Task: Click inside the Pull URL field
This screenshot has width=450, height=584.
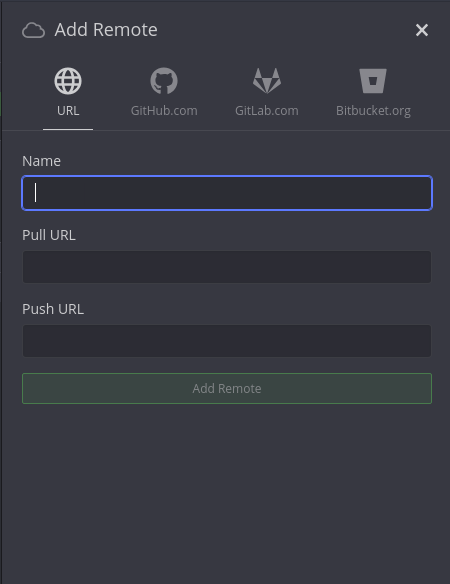Action: [227, 267]
